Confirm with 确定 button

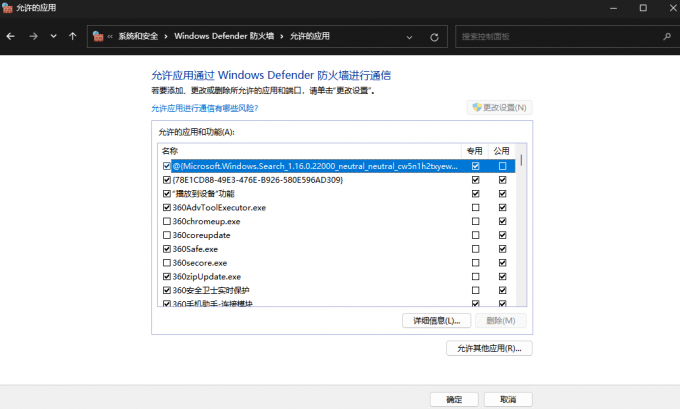point(454,399)
